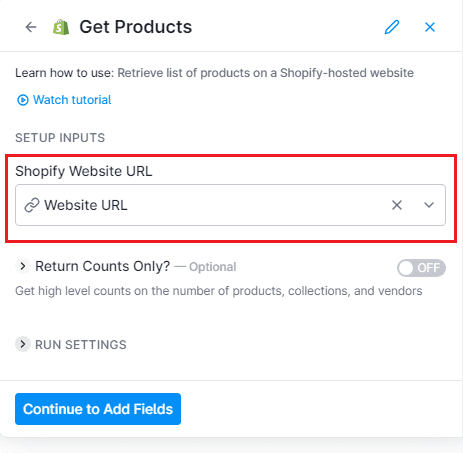Click the RUN SETTINGS label
This screenshot has height=453, width=463.
click(x=81, y=345)
